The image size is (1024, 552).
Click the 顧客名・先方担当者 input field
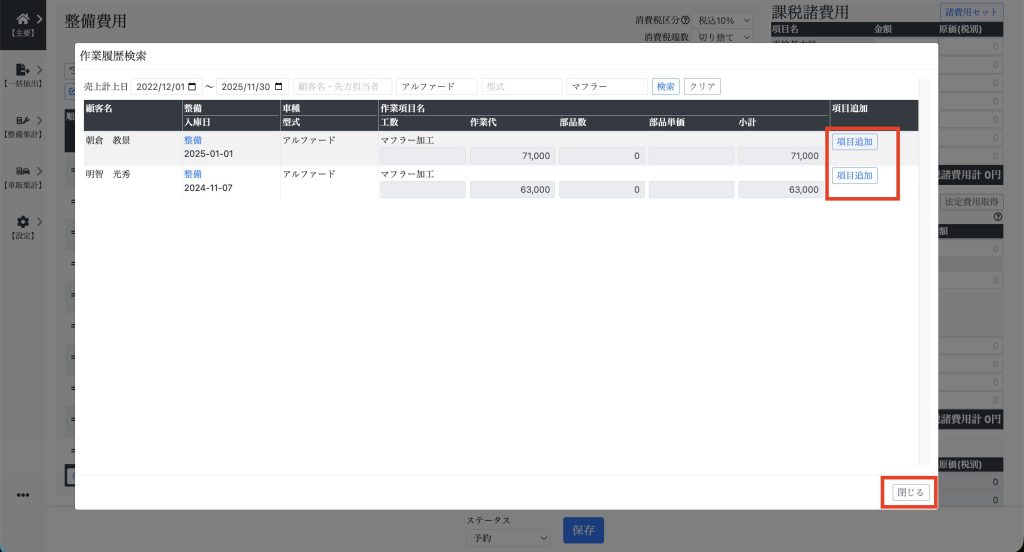pos(341,87)
